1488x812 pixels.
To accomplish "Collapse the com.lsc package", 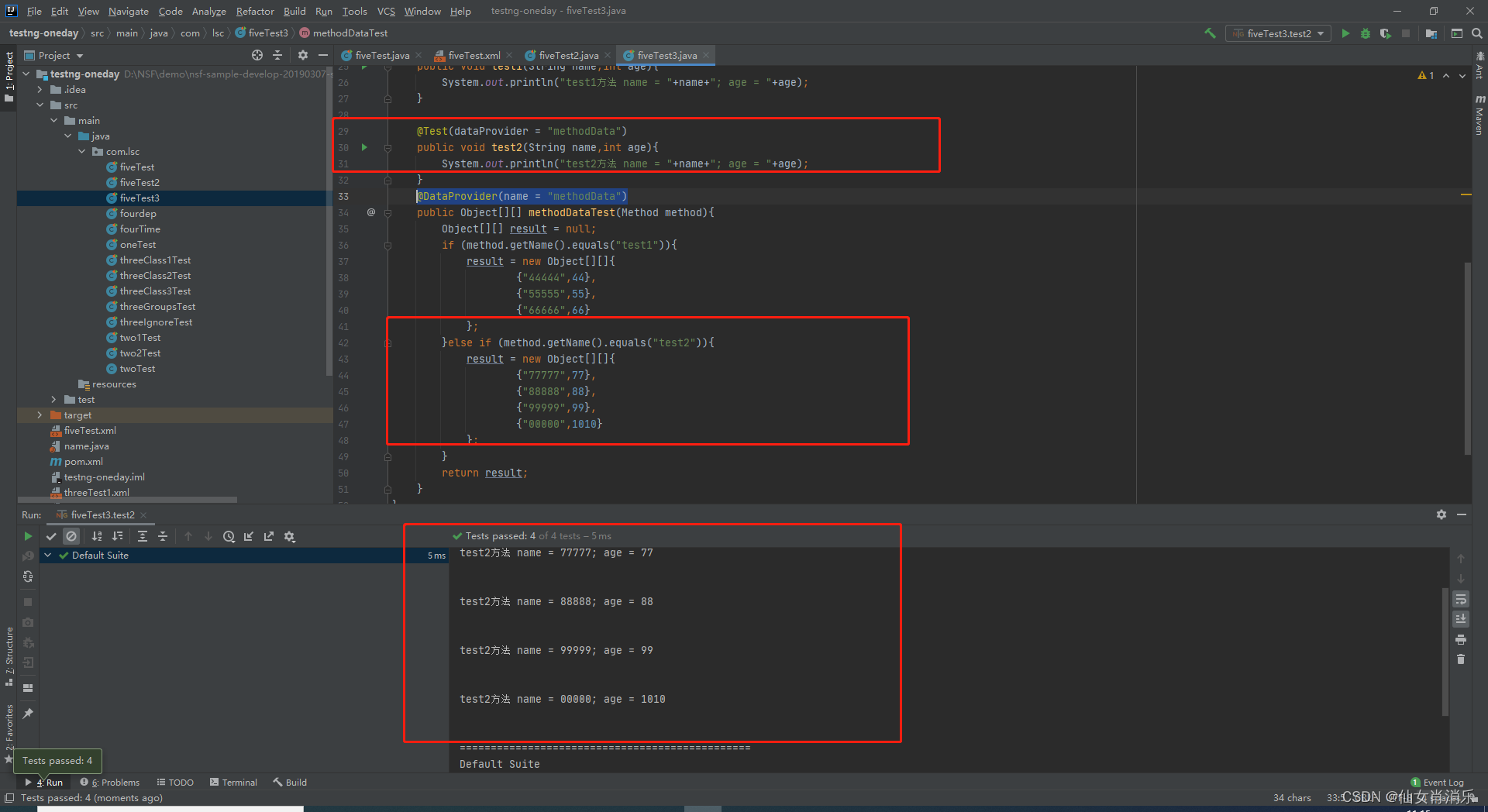I will [82, 152].
